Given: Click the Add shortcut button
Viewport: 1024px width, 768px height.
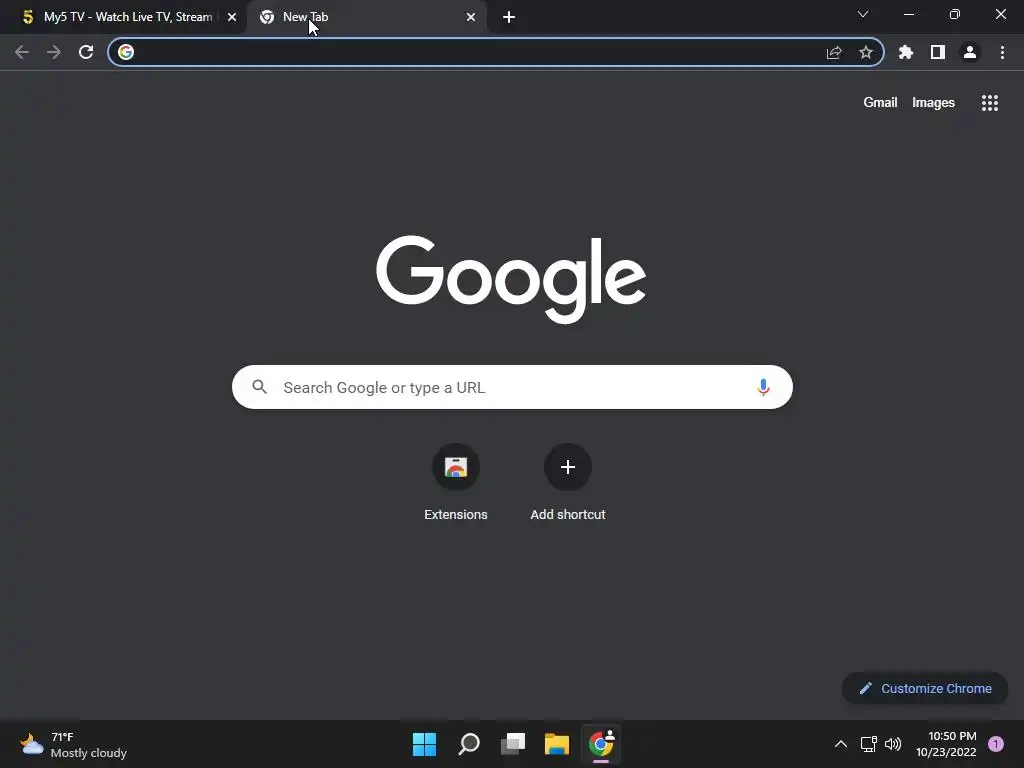Looking at the screenshot, I should click(x=568, y=482).
